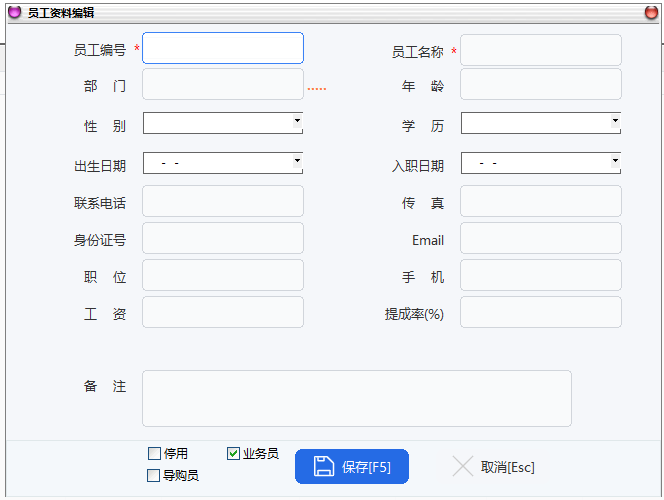
Task: Click the 取消[Esc] cancel button
Action: pyautogui.click(x=494, y=467)
